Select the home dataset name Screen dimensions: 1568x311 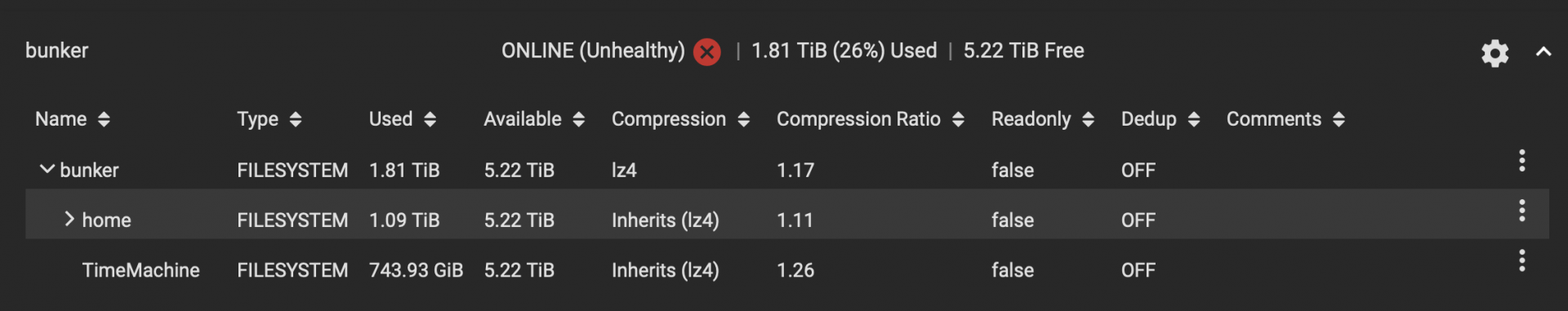click(x=107, y=220)
